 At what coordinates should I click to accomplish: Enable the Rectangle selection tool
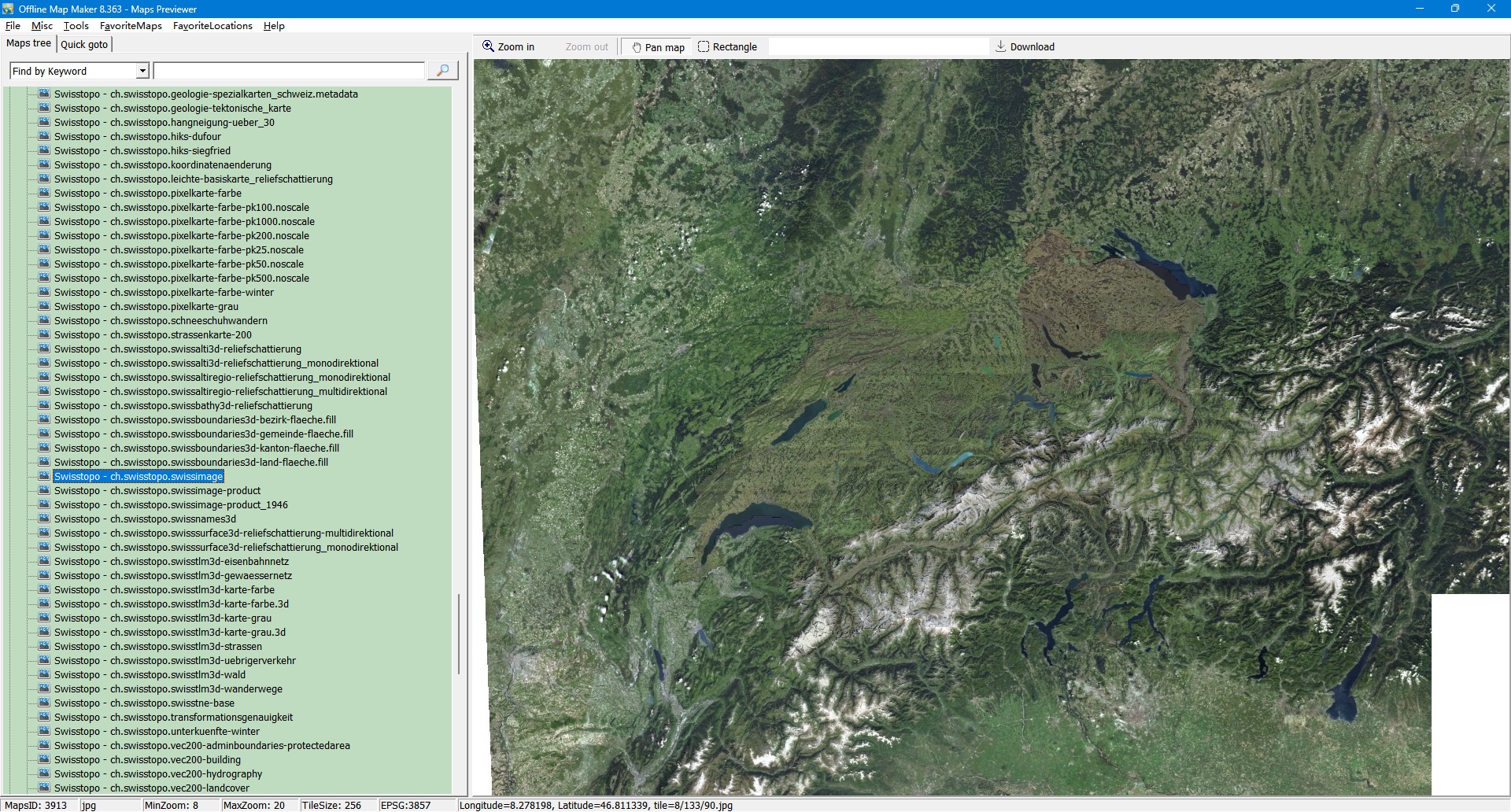click(x=727, y=47)
